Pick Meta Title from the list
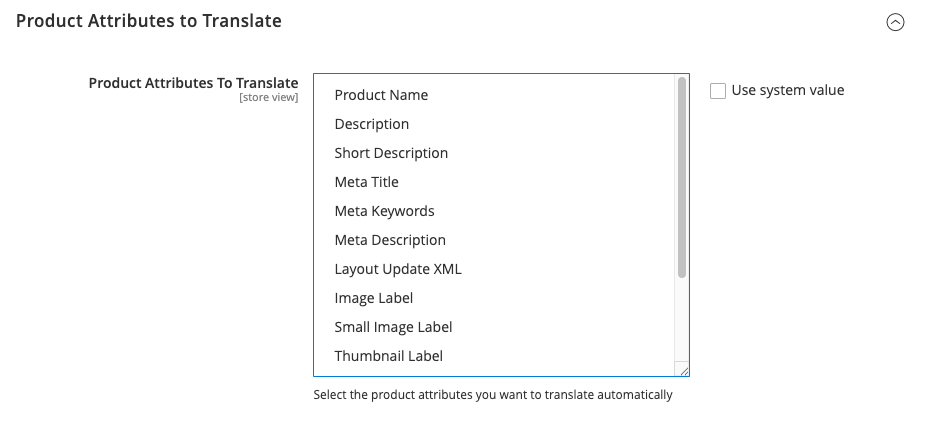The image size is (926, 425). (x=366, y=182)
